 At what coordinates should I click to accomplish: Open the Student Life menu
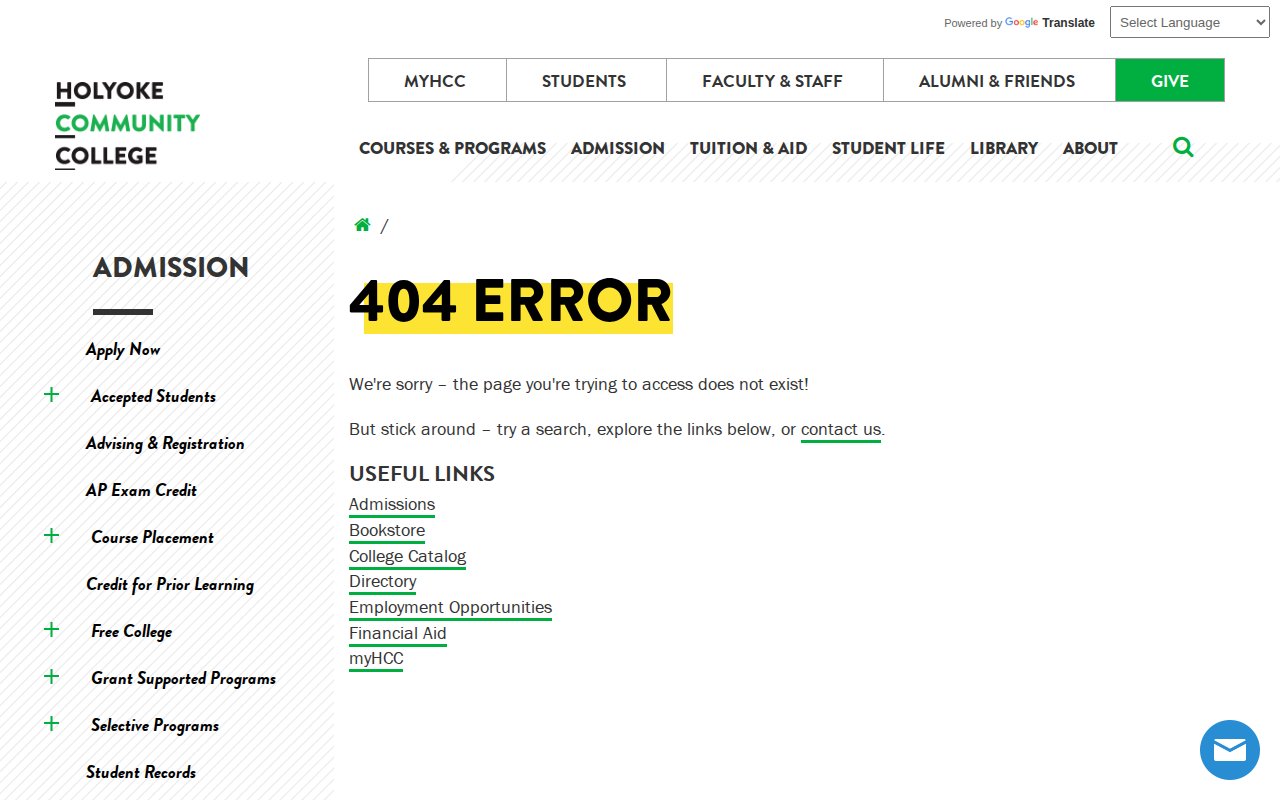click(888, 148)
